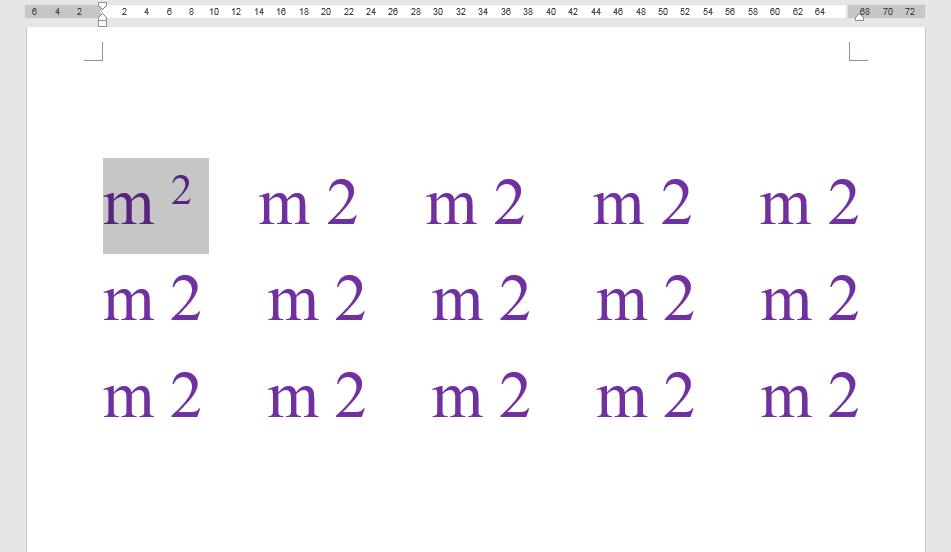Click the top-left margin corner mark
Viewport: 951px width, 552px height.
[x=93, y=52]
